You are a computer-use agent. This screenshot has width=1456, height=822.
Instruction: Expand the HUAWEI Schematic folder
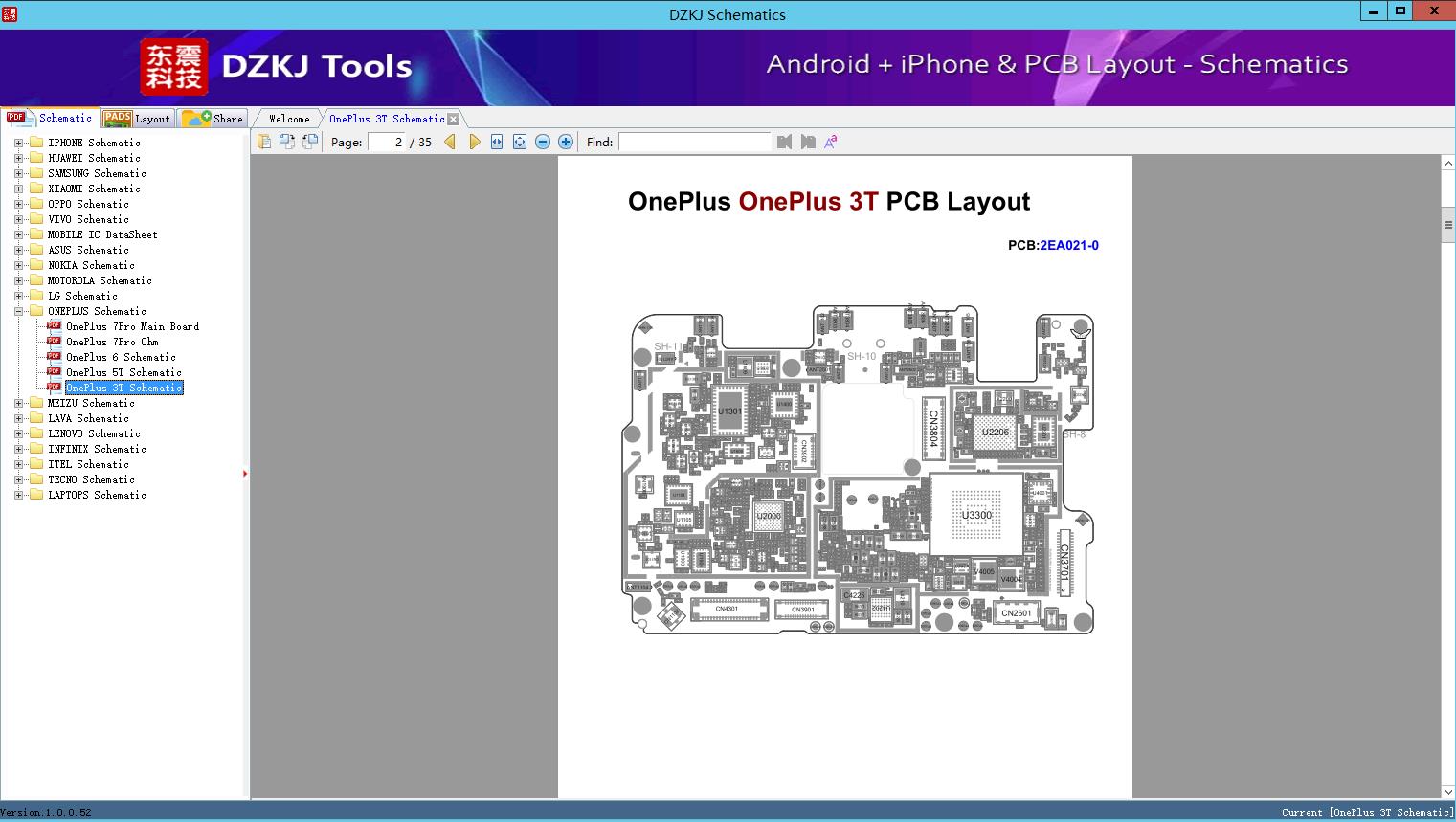point(18,158)
